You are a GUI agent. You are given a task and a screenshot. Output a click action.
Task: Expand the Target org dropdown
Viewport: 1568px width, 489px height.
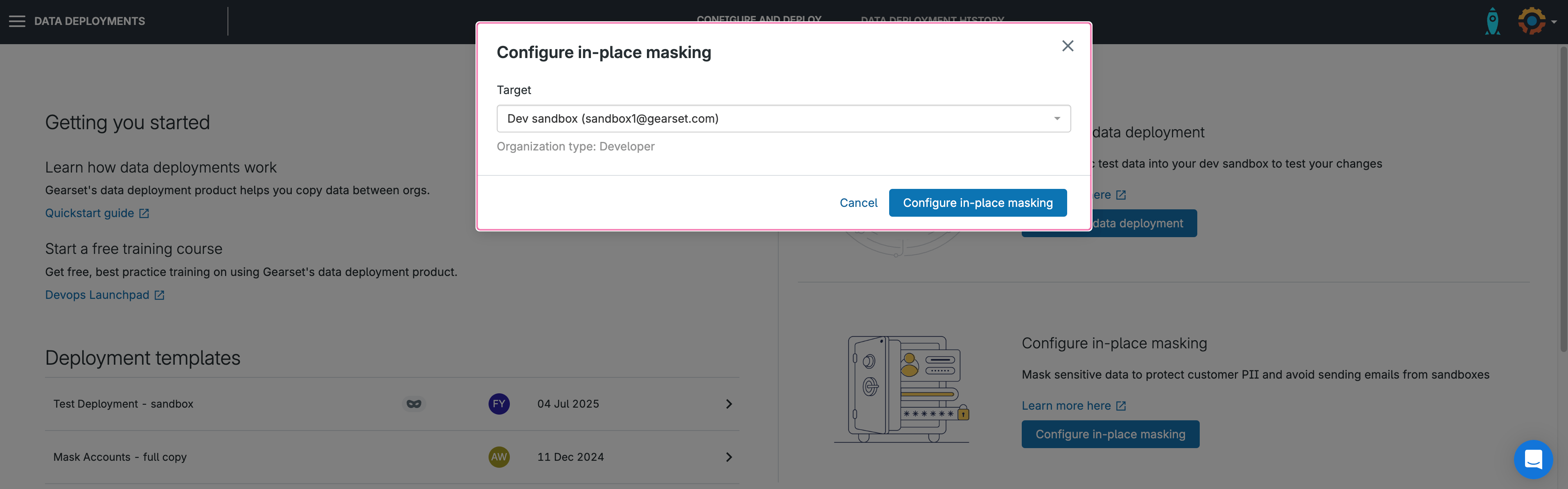(x=784, y=119)
